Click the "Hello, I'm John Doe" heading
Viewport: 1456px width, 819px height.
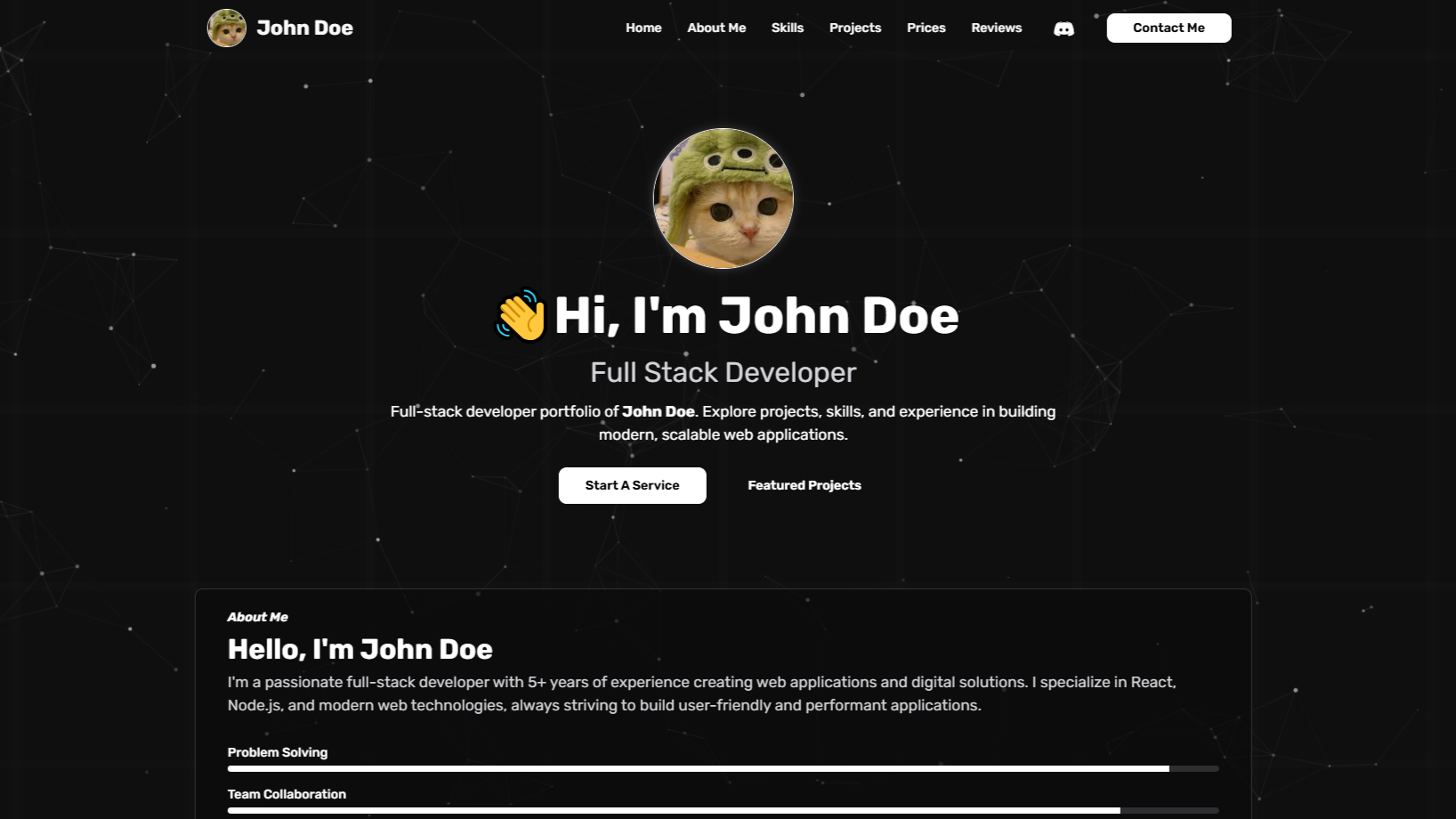click(360, 649)
